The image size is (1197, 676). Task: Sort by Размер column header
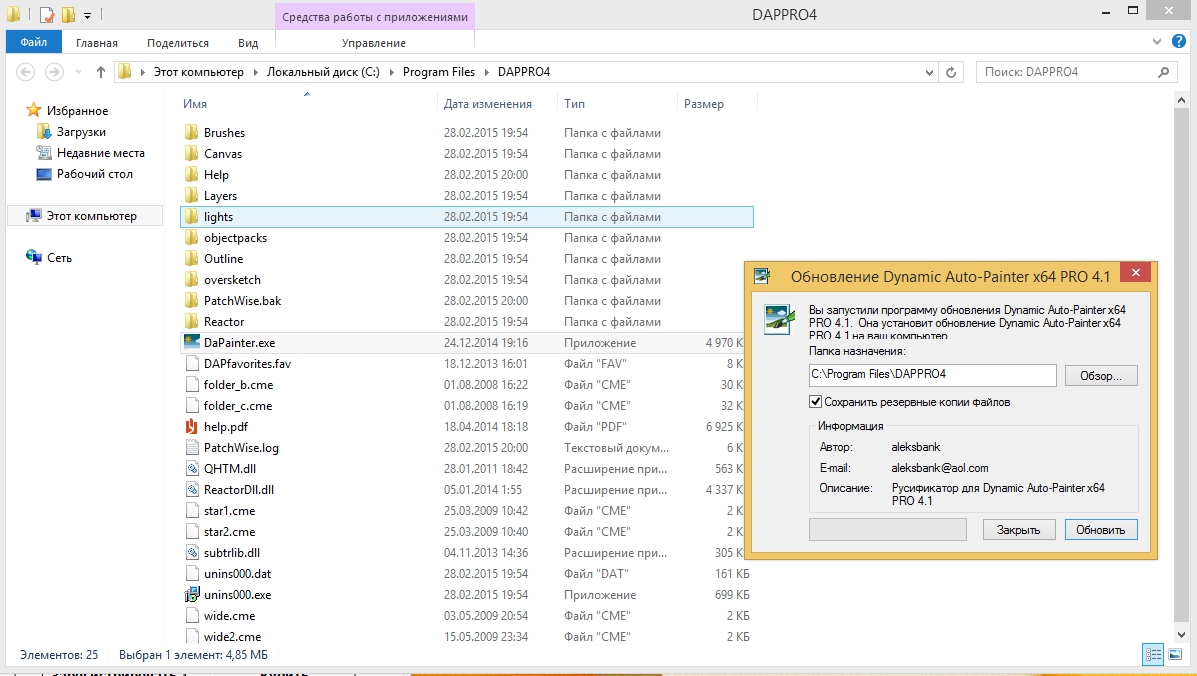click(x=704, y=104)
